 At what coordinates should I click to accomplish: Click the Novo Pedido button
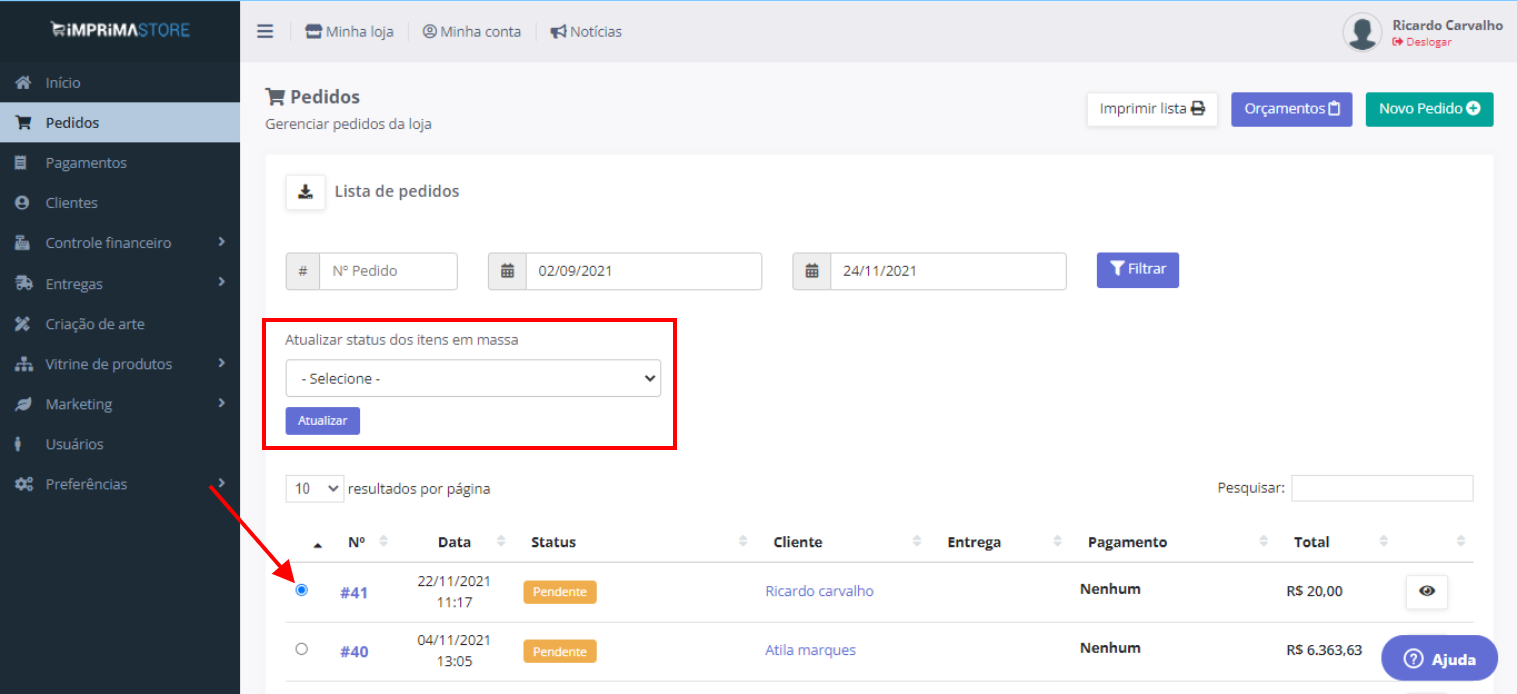point(1429,109)
